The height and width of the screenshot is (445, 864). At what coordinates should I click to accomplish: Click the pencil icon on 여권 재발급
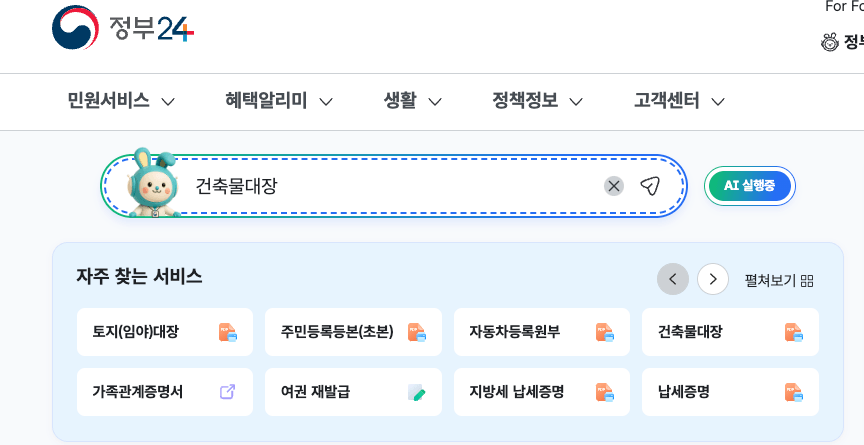[x=416, y=392]
